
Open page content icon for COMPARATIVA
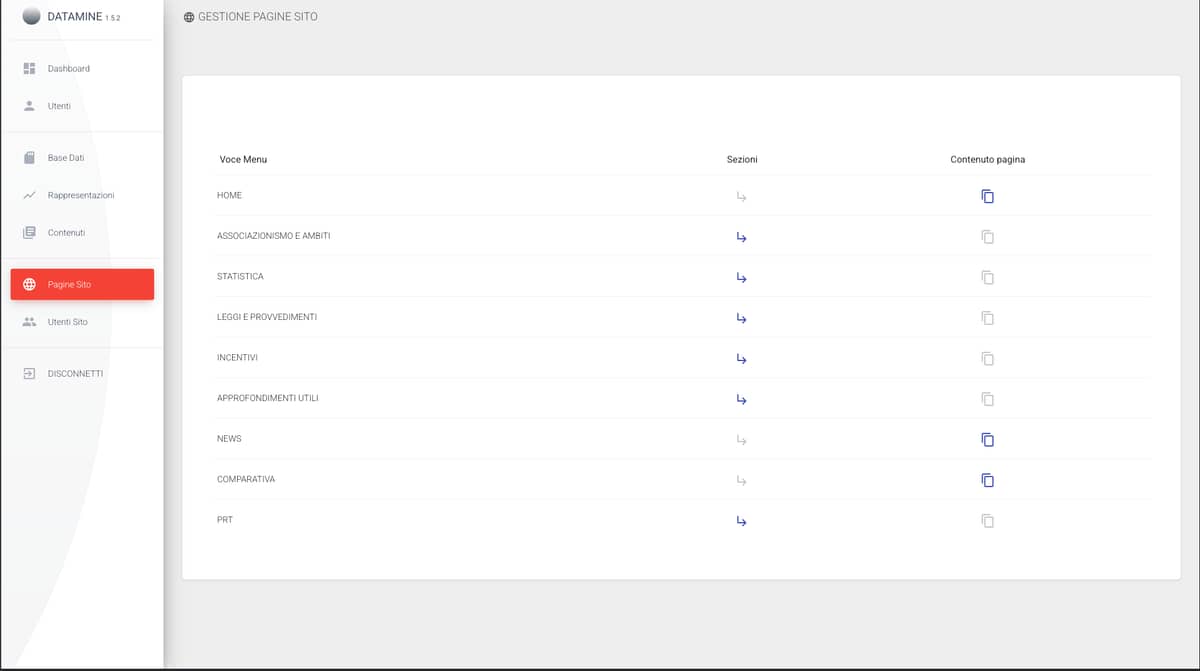(987, 480)
